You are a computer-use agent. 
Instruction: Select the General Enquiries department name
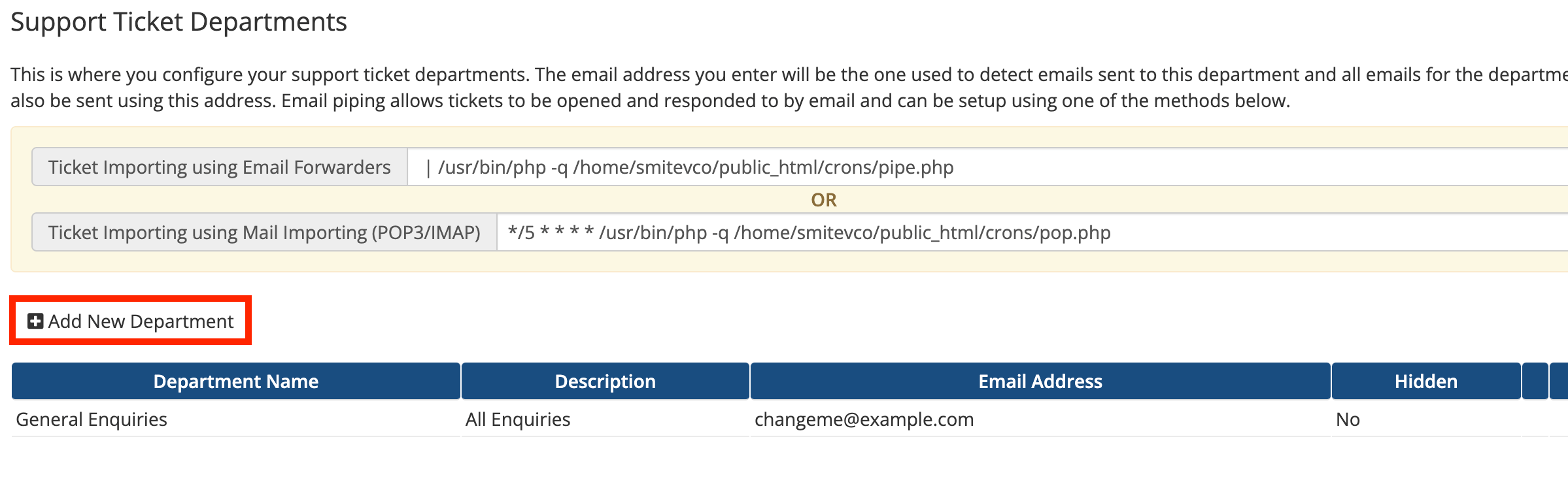point(92,419)
